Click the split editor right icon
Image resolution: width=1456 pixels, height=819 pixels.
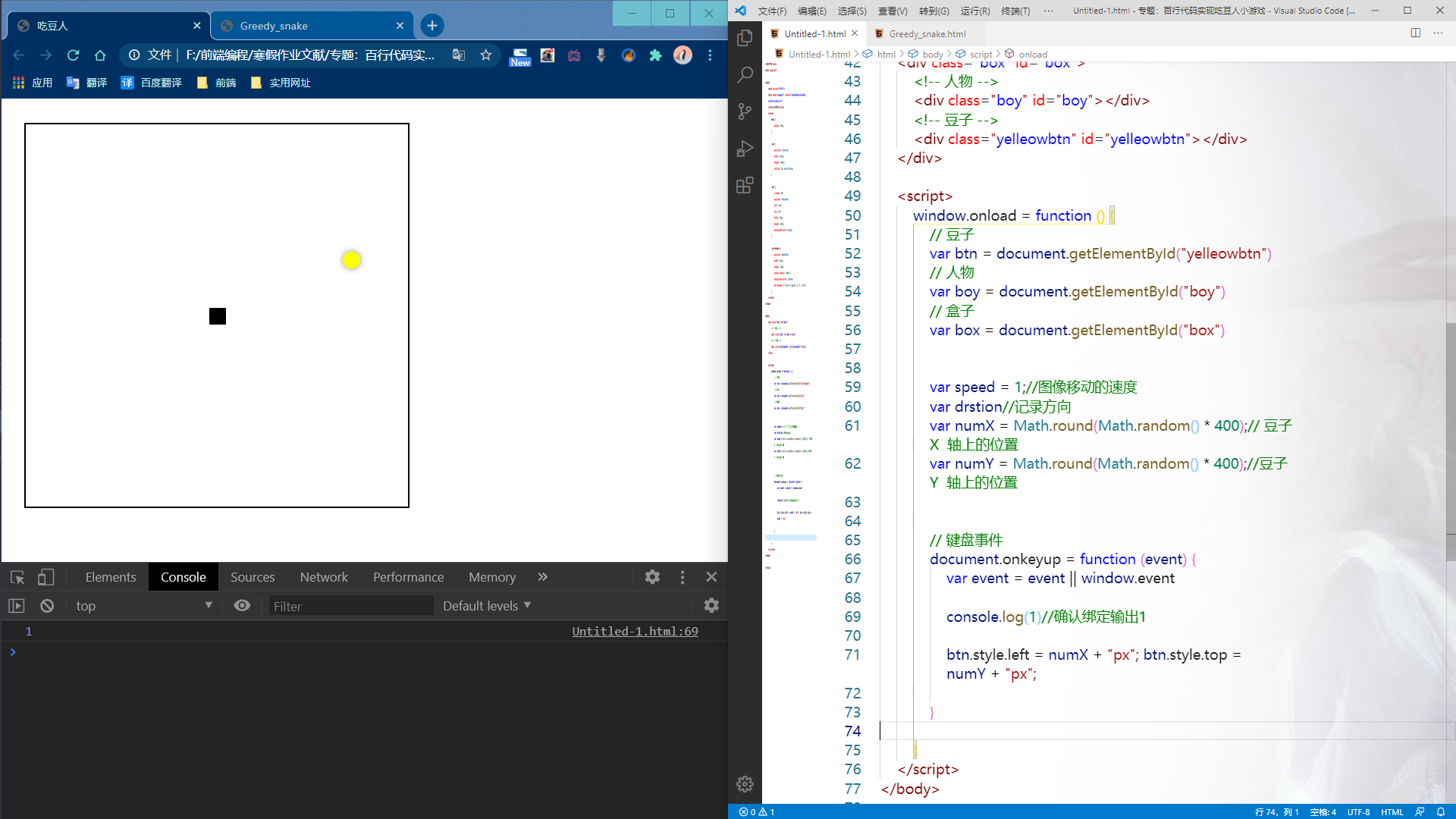tap(1415, 33)
